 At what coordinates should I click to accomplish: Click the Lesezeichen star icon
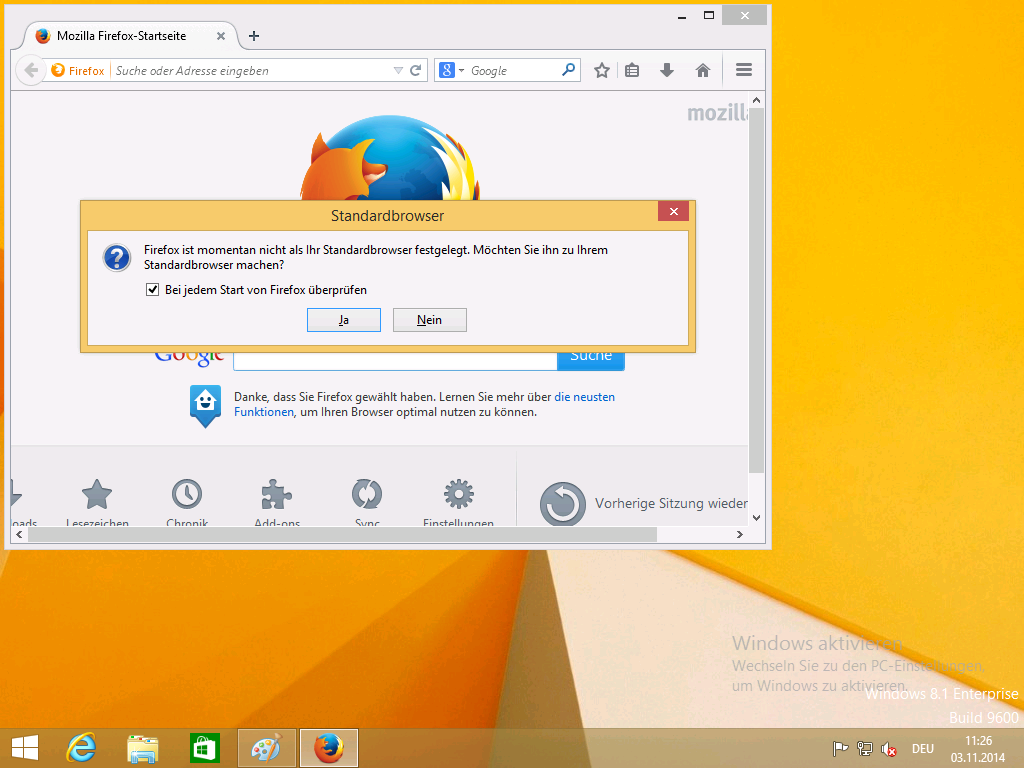pyautogui.click(x=97, y=494)
